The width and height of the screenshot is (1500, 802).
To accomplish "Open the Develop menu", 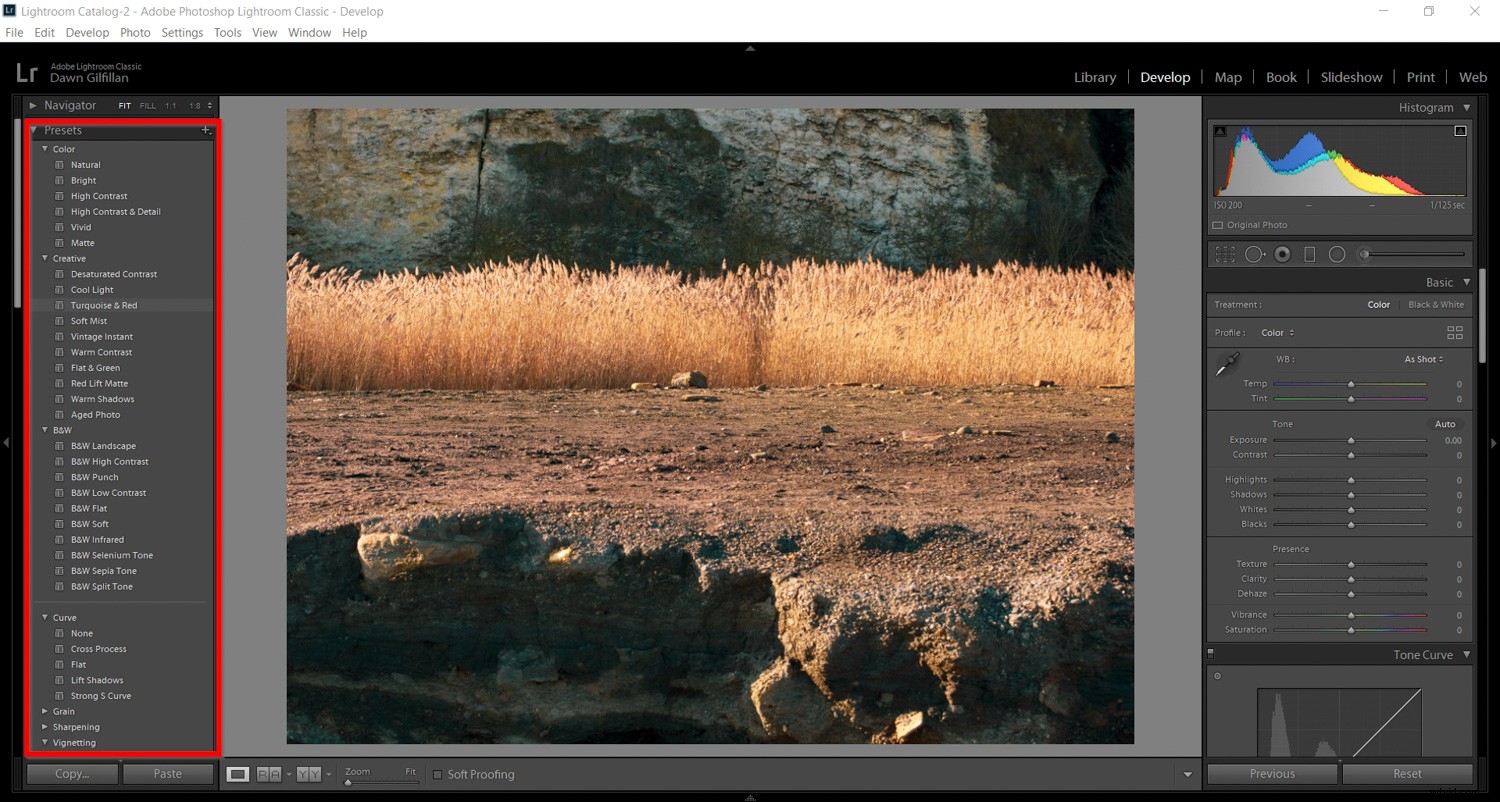I will click(x=87, y=32).
